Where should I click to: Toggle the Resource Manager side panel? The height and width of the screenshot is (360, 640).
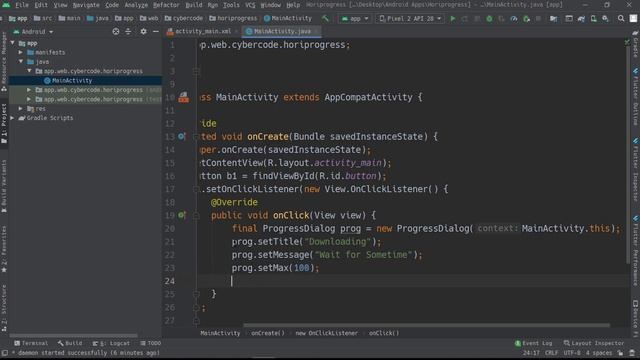click(x=4, y=62)
